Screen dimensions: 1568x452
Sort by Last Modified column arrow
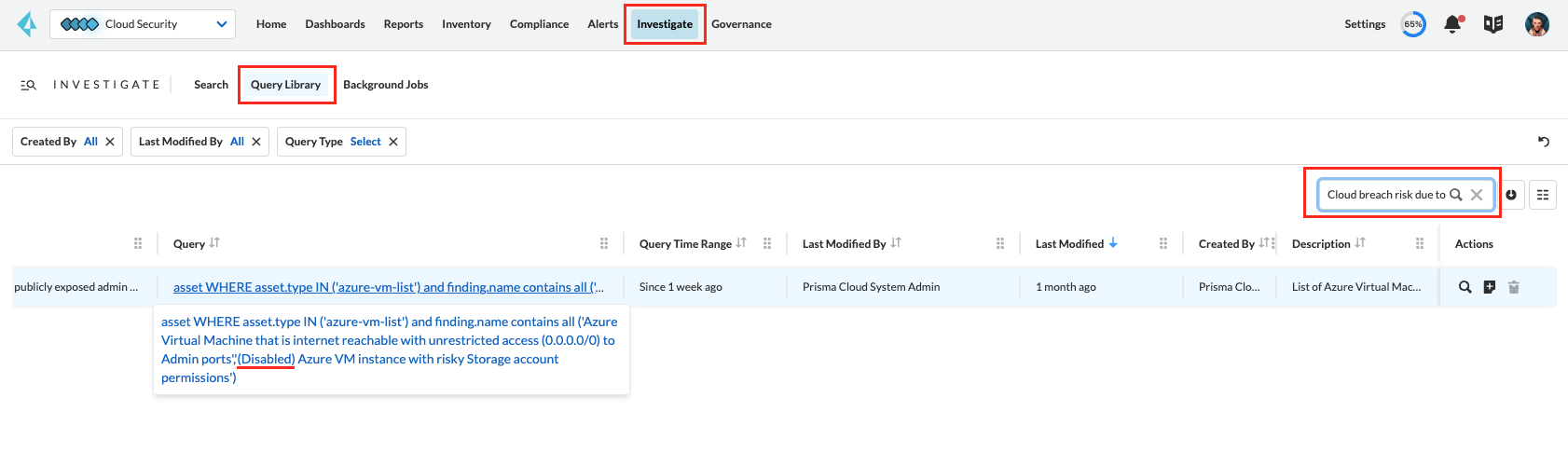(1113, 243)
